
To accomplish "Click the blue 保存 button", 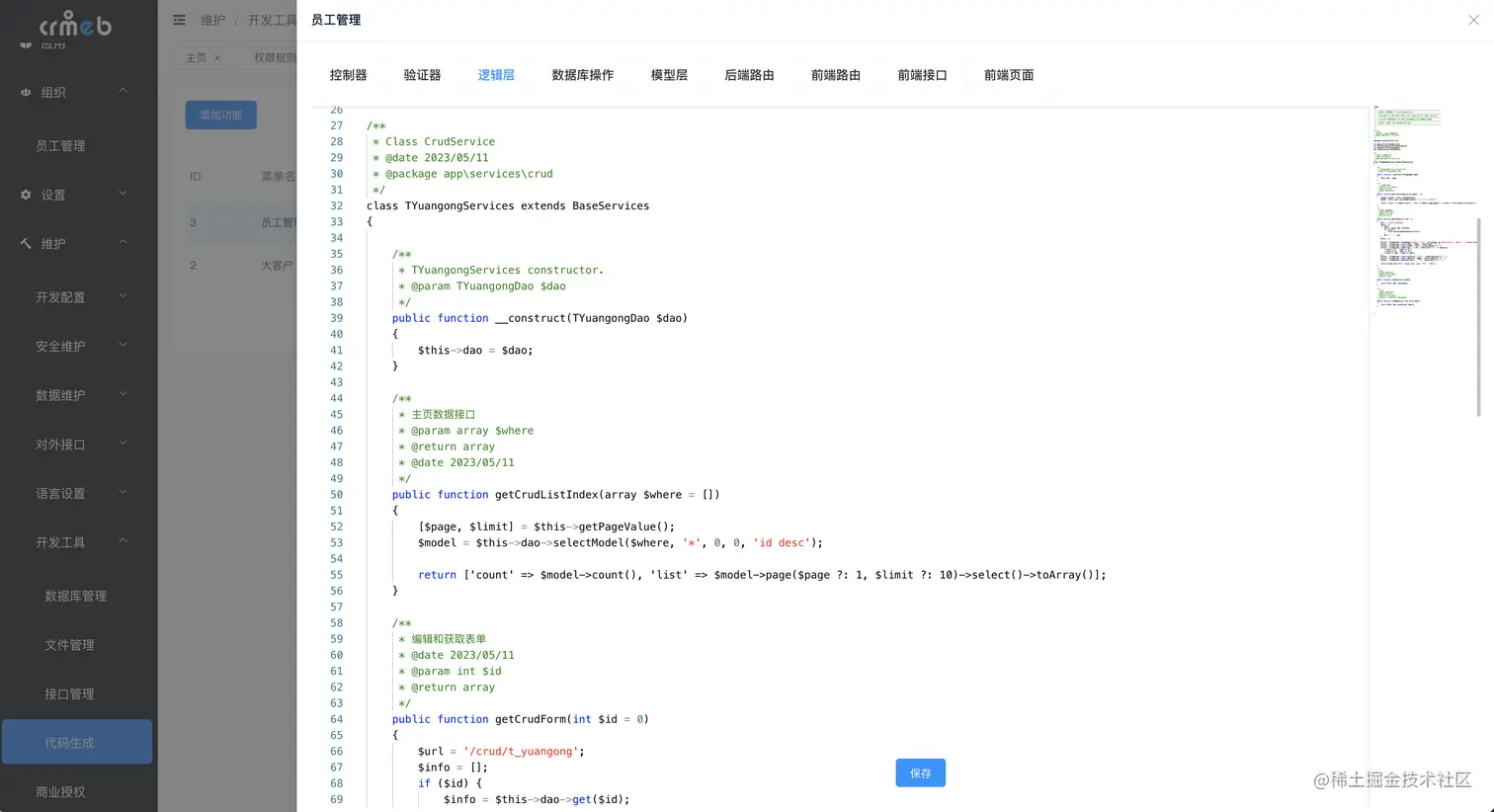I will (x=921, y=773).
